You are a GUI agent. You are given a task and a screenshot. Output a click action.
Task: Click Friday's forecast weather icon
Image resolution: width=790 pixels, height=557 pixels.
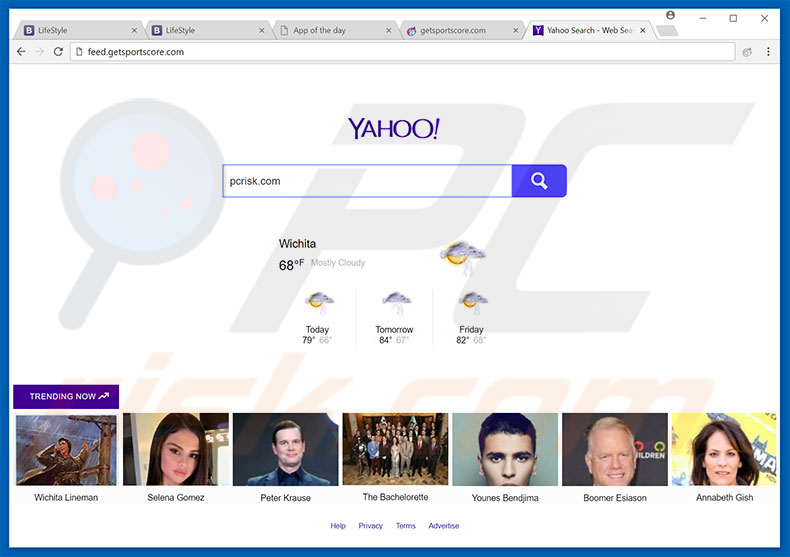[473, 302]
